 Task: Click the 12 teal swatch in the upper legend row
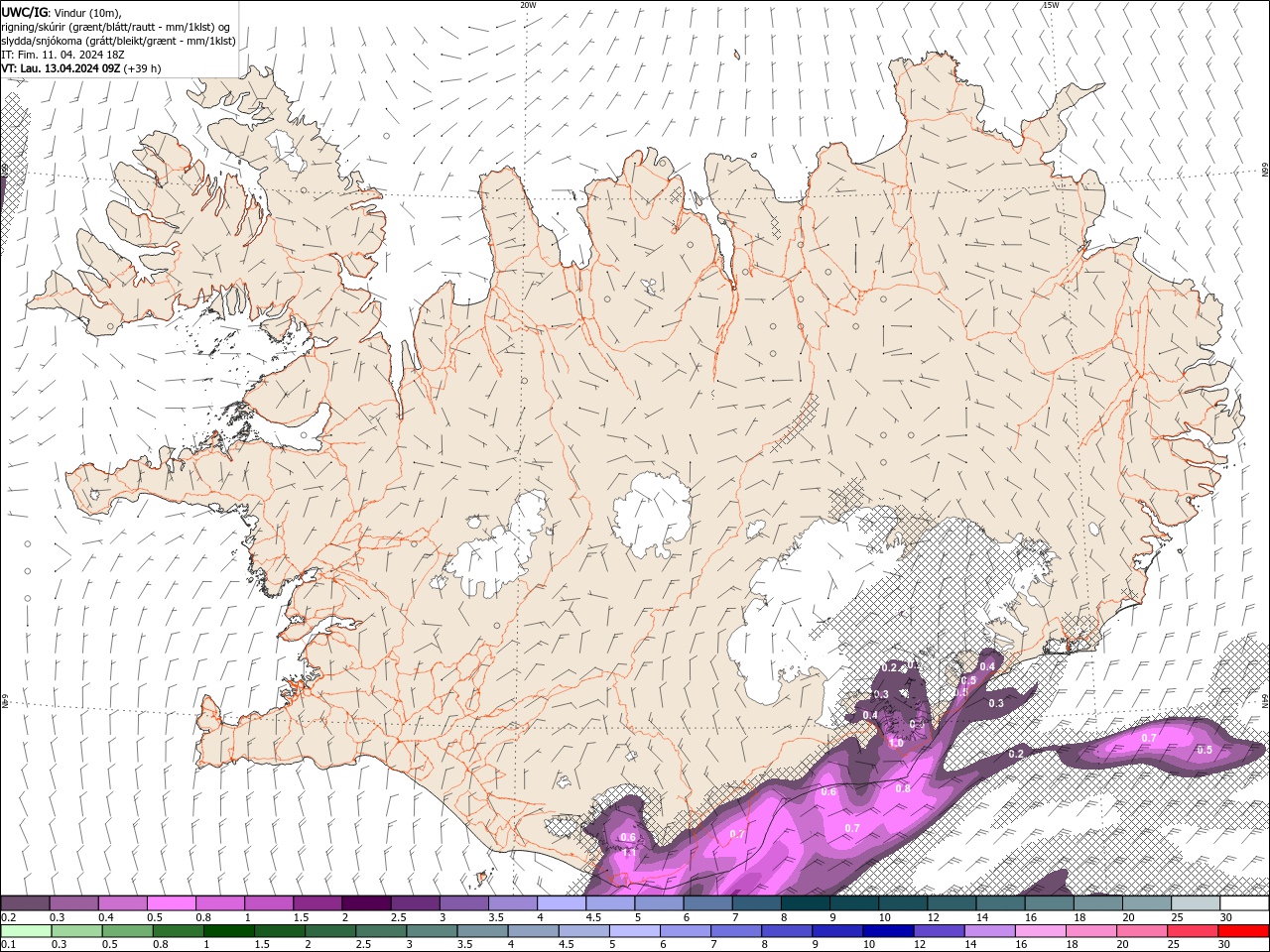tap(952, 903)
